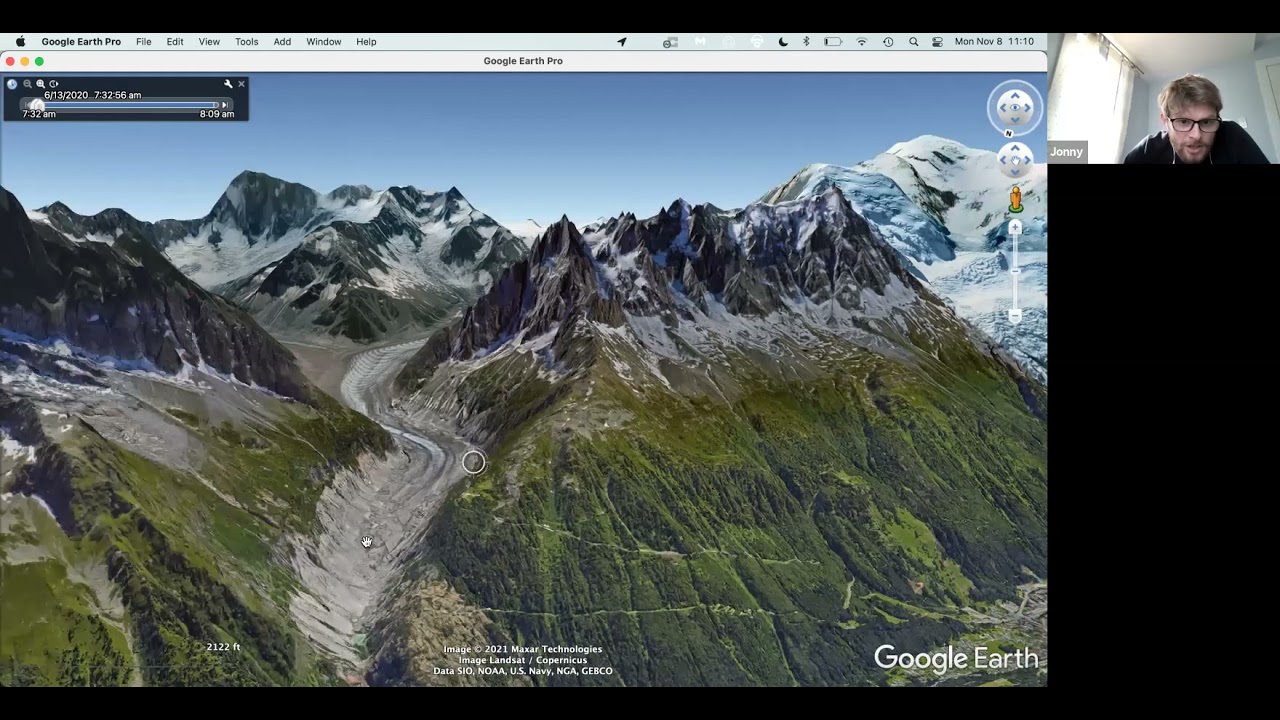
Task: Open the View menu
Action: (209, 42)
